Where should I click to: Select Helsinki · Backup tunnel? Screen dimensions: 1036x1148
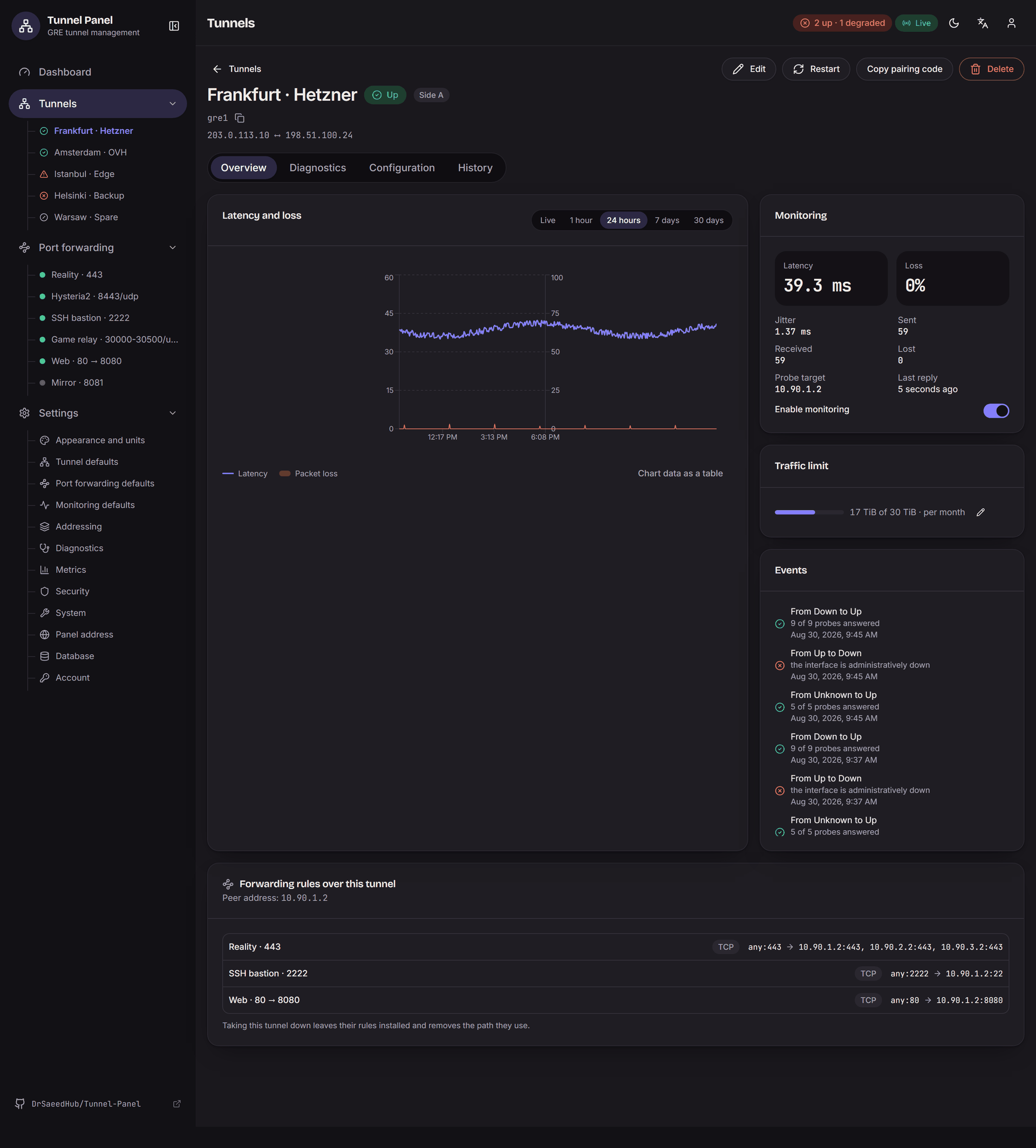click(89, 195)
